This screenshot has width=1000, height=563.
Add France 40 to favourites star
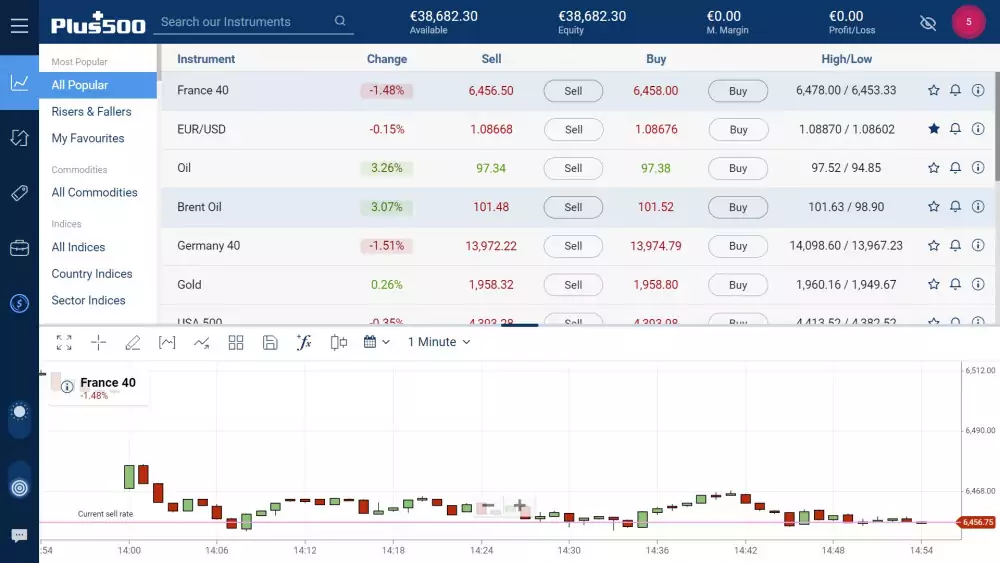934,90
